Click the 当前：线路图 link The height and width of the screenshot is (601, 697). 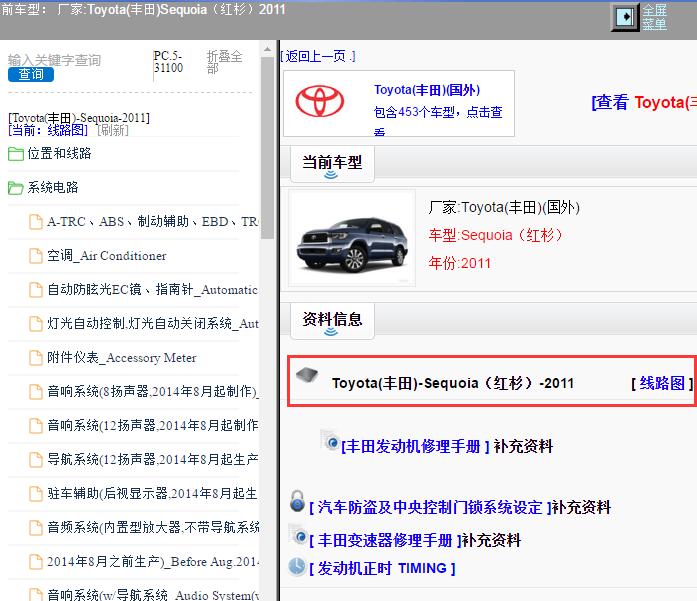pos(48,130)
